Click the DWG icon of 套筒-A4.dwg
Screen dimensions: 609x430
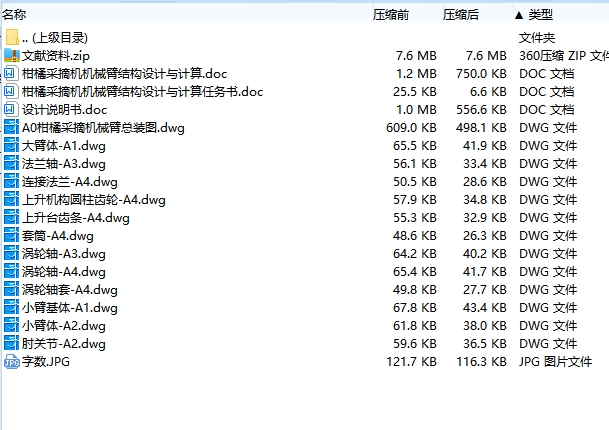(x=11, y=235)
